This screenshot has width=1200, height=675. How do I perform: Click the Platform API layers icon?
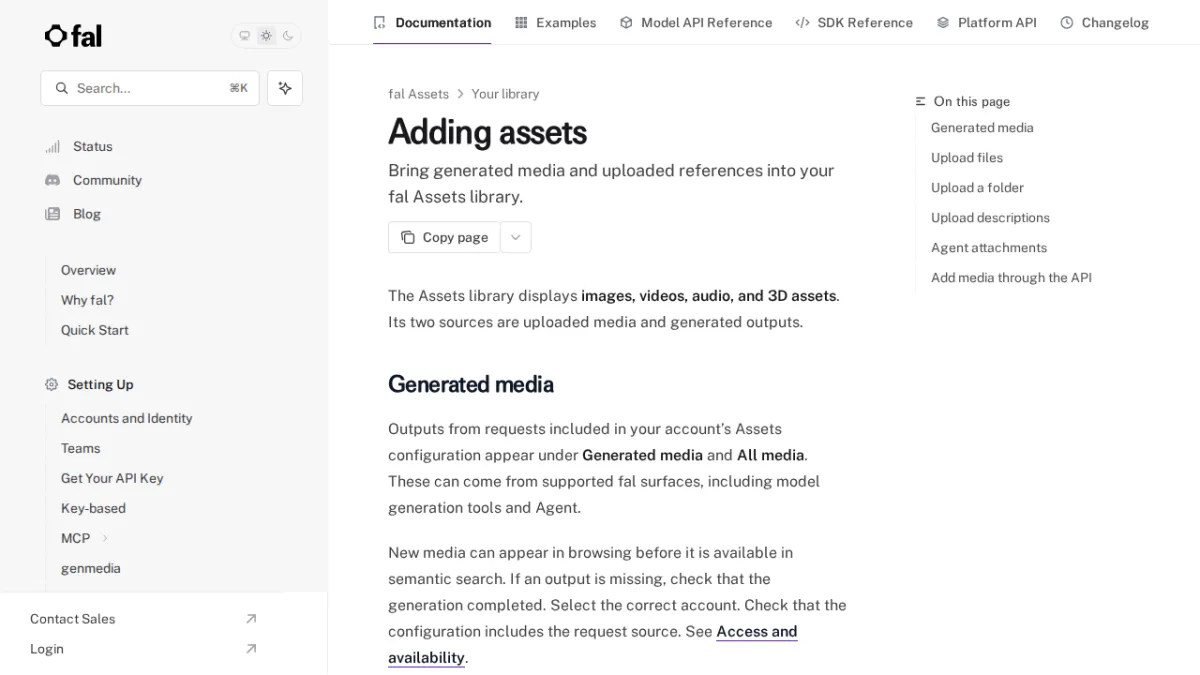coord(943,22)
